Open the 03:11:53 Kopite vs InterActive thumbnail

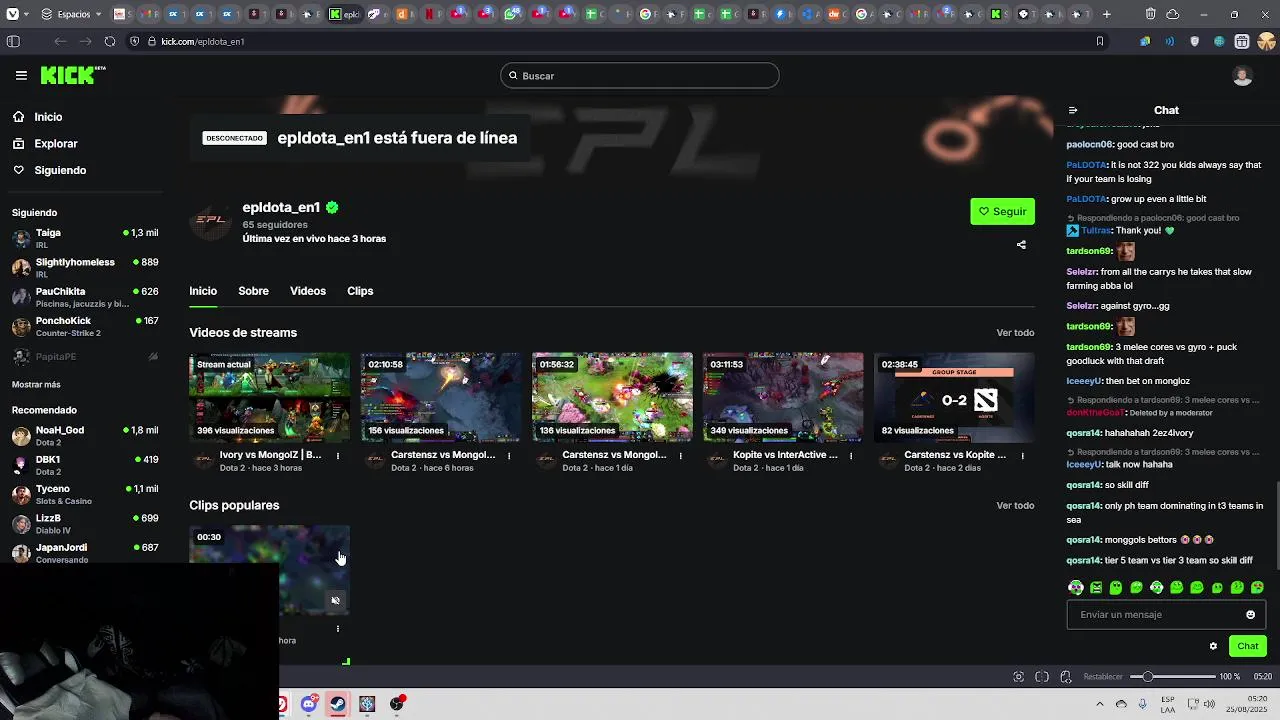click(x=783, y=397)
